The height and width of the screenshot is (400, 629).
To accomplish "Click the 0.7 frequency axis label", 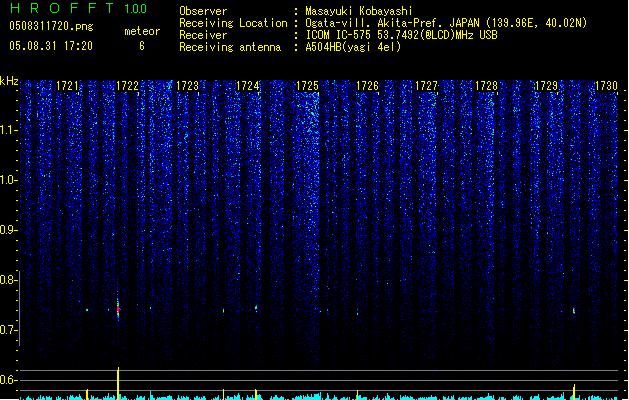I will coord(8,330).
